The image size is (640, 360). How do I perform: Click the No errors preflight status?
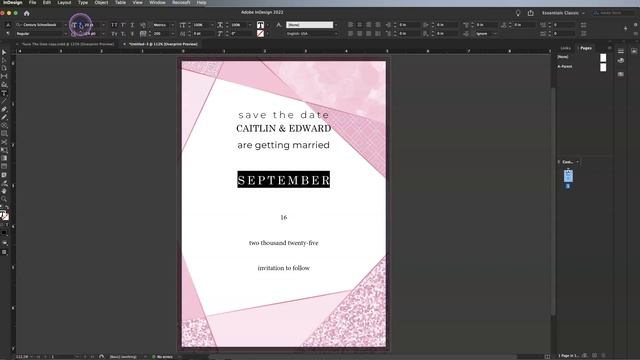pos(162,357)
